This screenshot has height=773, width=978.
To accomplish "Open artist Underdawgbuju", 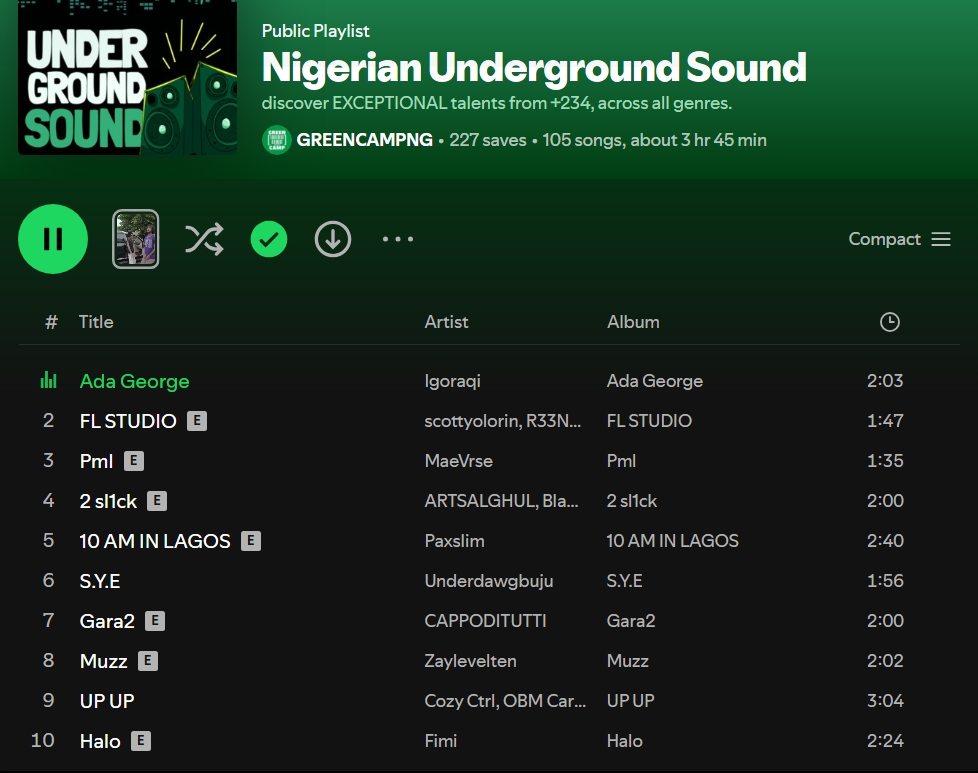I will point(488,581).
